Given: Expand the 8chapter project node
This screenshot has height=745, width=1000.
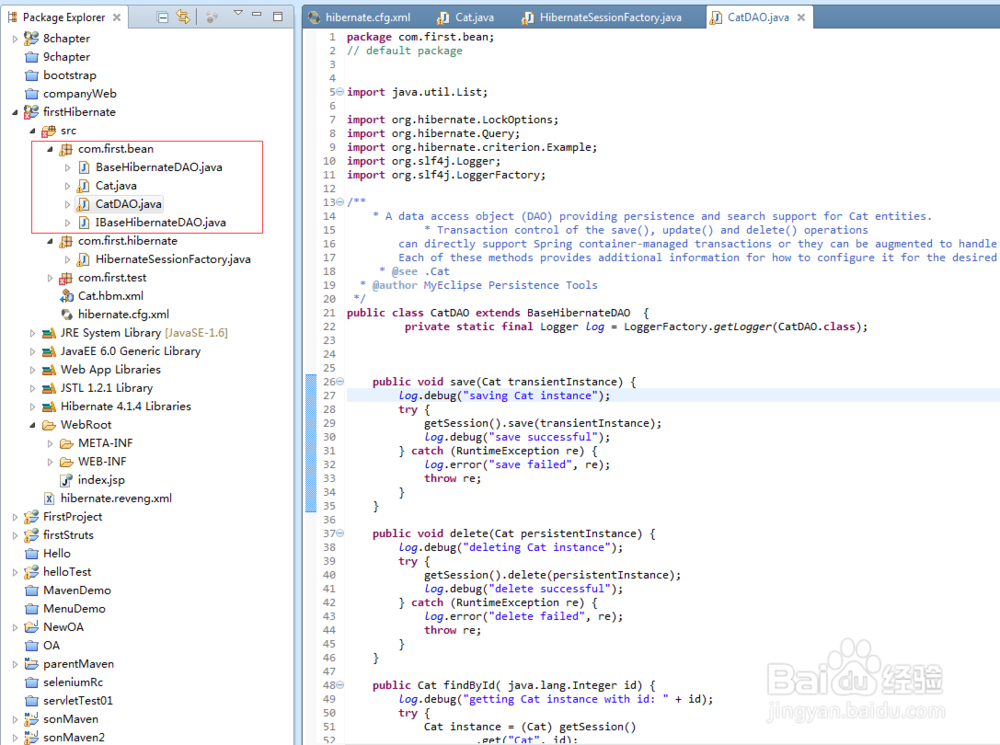Looking at the screenshot, I should [15, 39].
